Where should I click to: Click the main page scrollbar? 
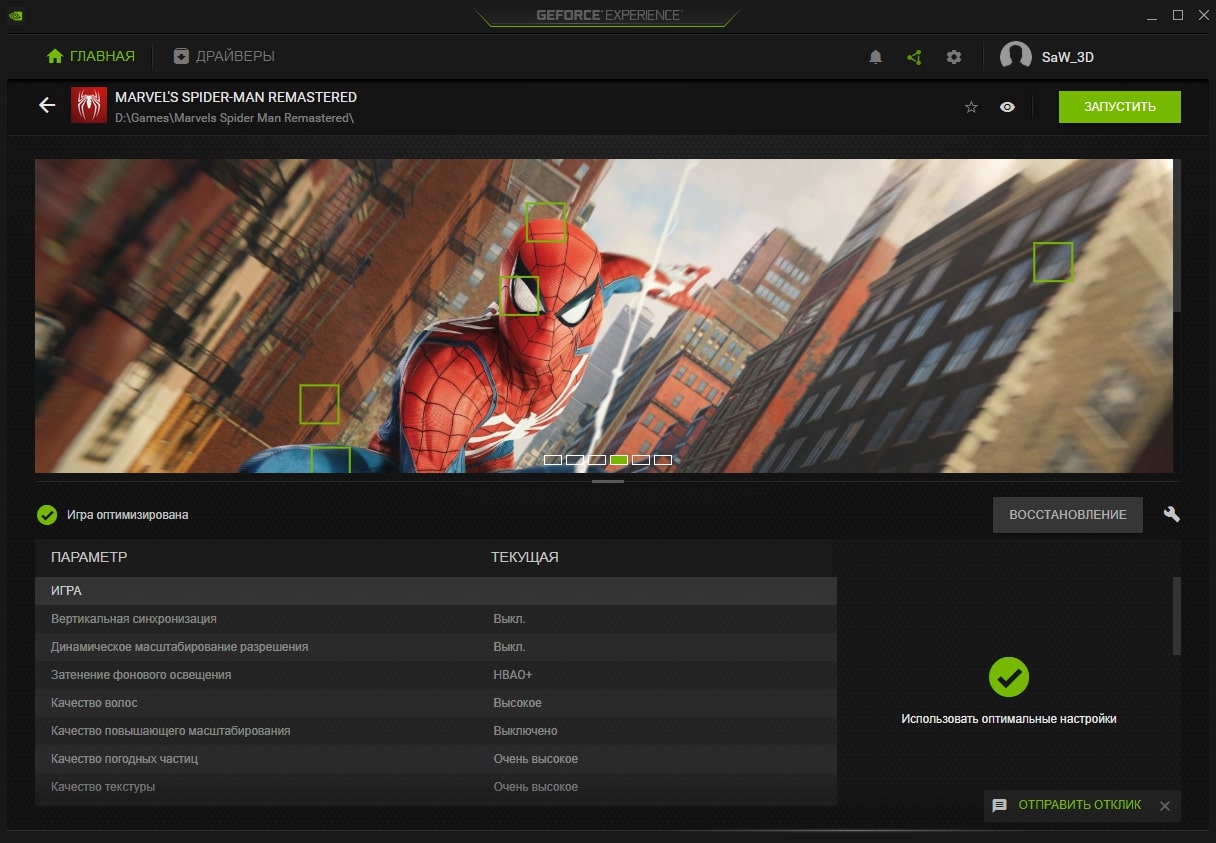pos(1177,235)
